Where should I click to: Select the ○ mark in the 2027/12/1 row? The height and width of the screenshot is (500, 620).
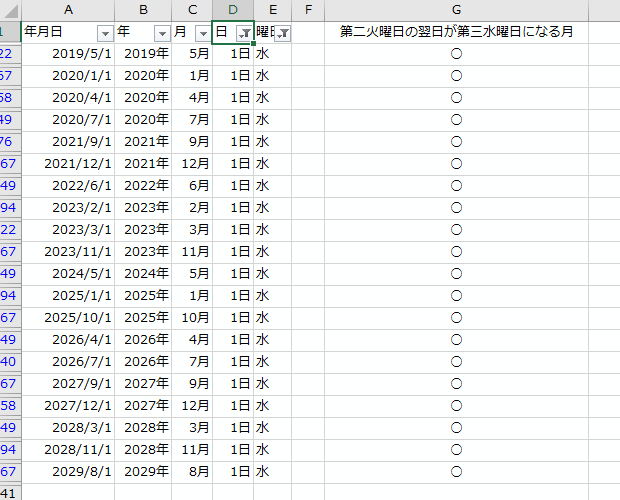(x=456, y=406)
